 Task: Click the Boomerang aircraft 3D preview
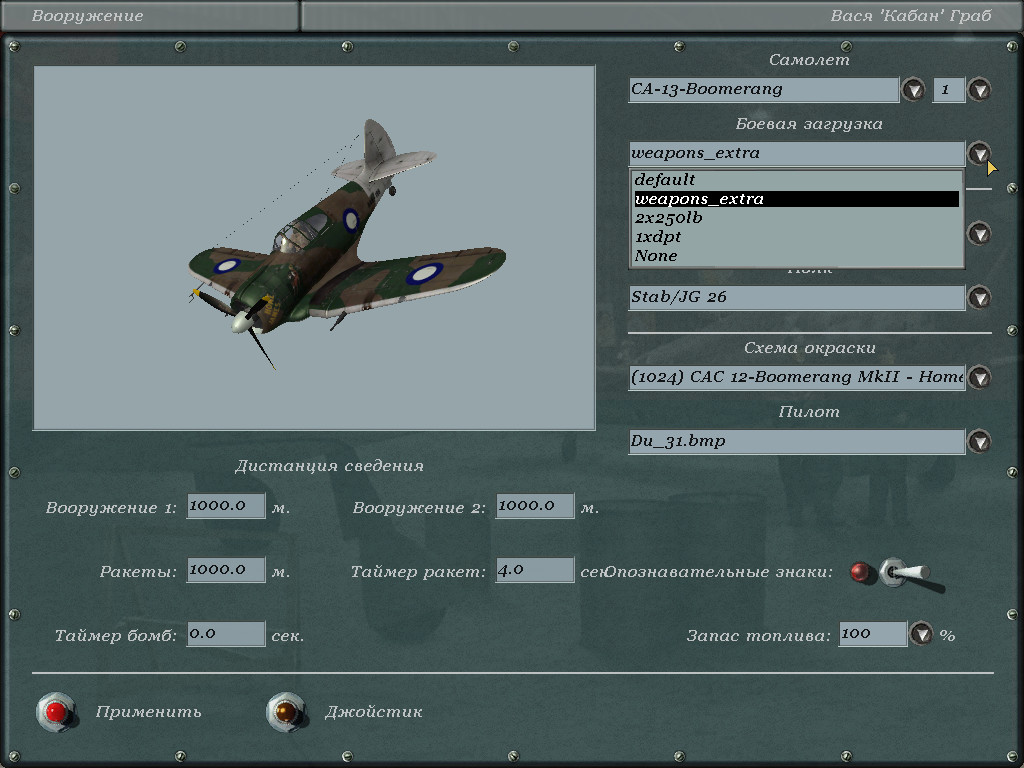(x=314, y=248)
